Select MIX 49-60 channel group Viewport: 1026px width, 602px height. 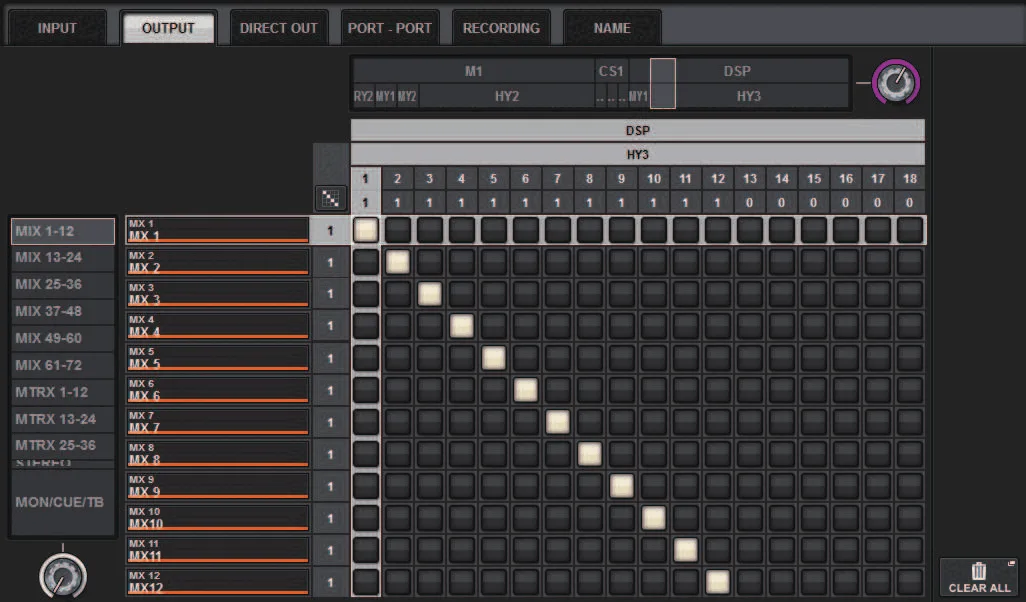[x=63, y=338]
